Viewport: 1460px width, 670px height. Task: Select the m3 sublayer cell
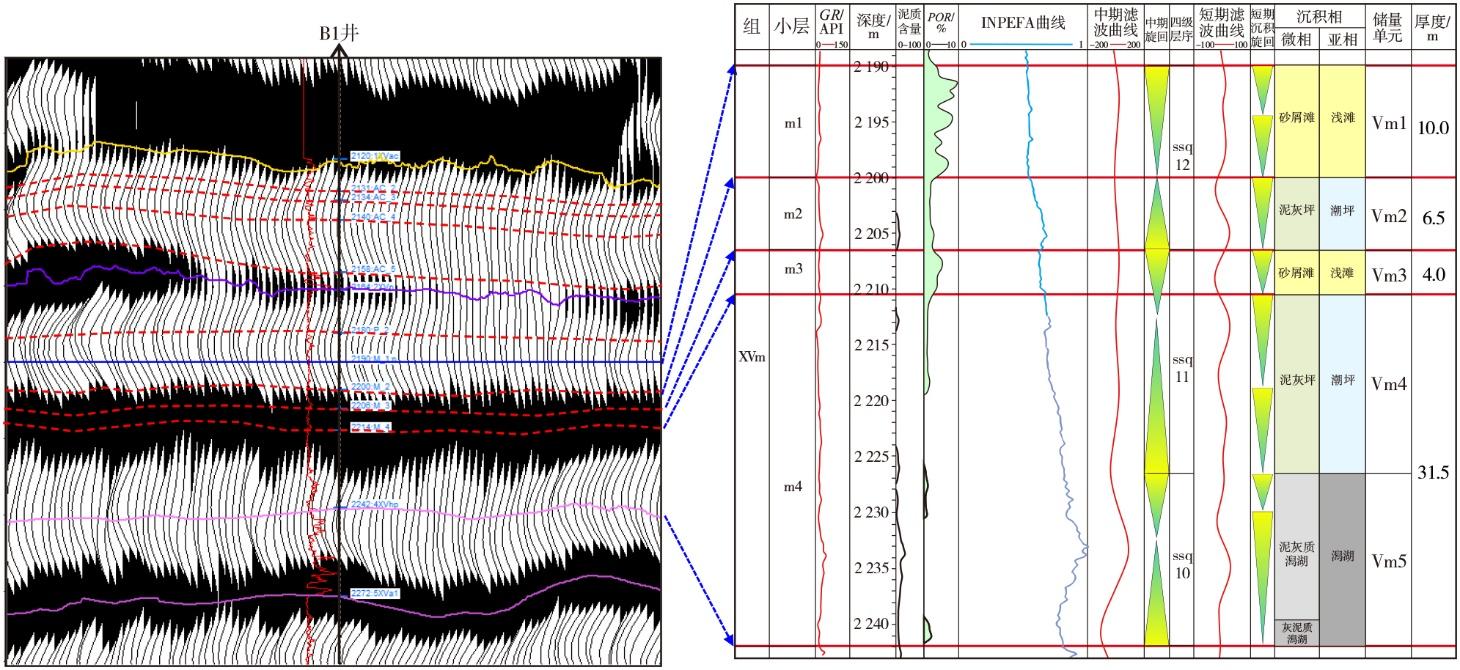tap(792, 272)
